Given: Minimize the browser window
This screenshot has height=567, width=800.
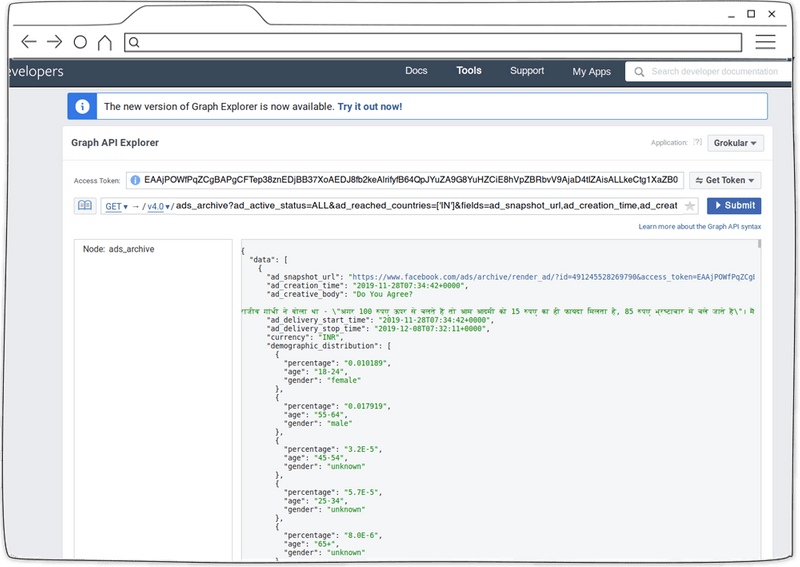Looking at the screenshot, I should pos(731,15).
